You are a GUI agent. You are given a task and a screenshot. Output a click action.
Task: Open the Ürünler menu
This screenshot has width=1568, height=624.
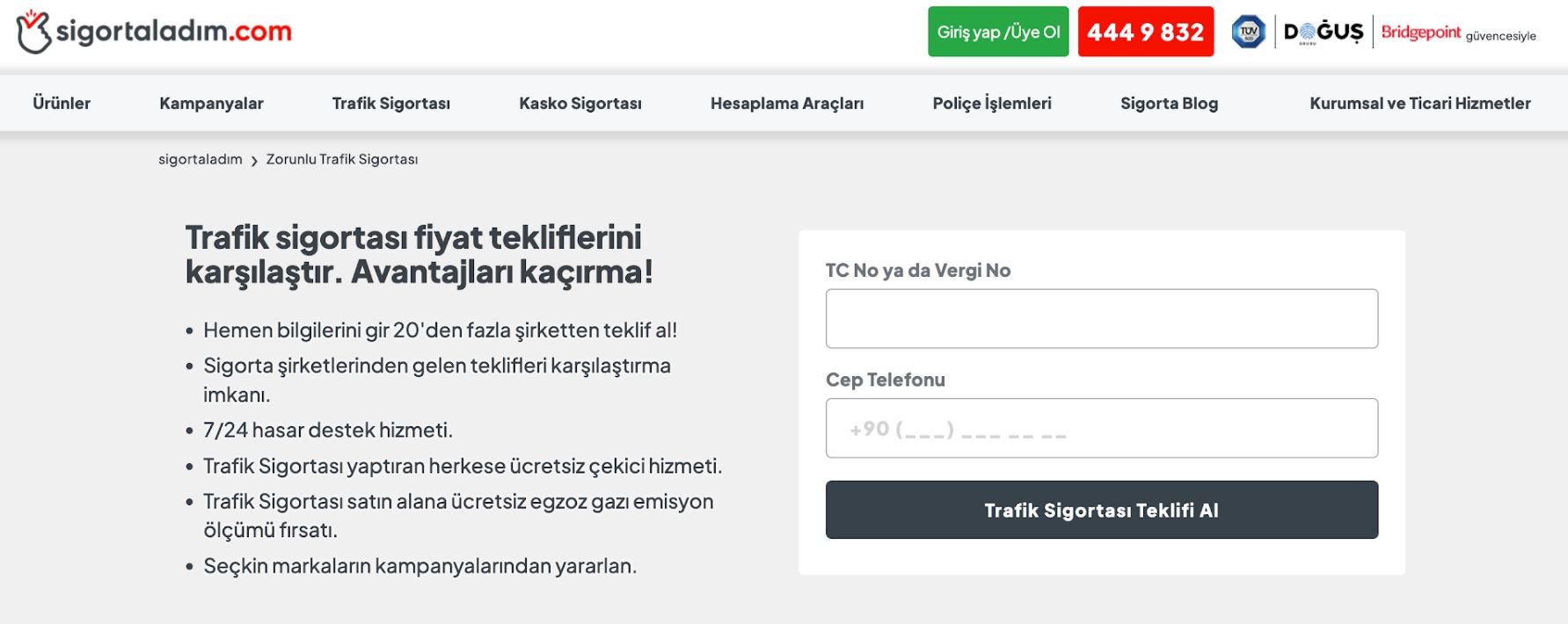(x=62, y=104)
